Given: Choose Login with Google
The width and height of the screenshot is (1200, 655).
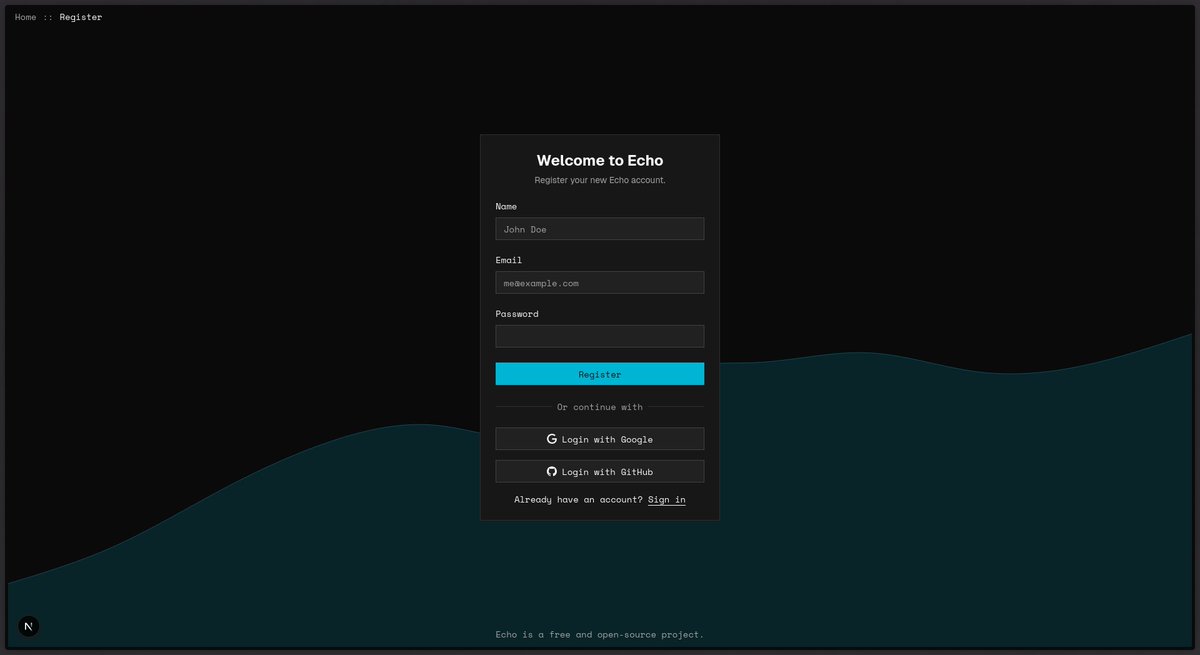Looking at the screenshot, I should 600,439.
